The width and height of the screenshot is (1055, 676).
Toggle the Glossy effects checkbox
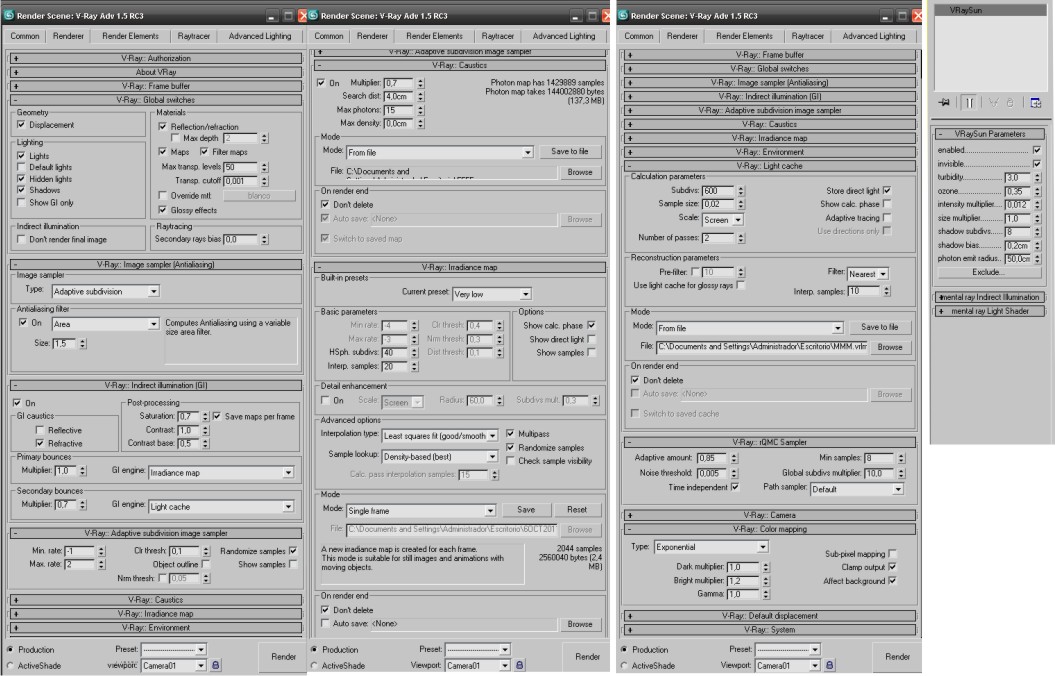[162, 210]
